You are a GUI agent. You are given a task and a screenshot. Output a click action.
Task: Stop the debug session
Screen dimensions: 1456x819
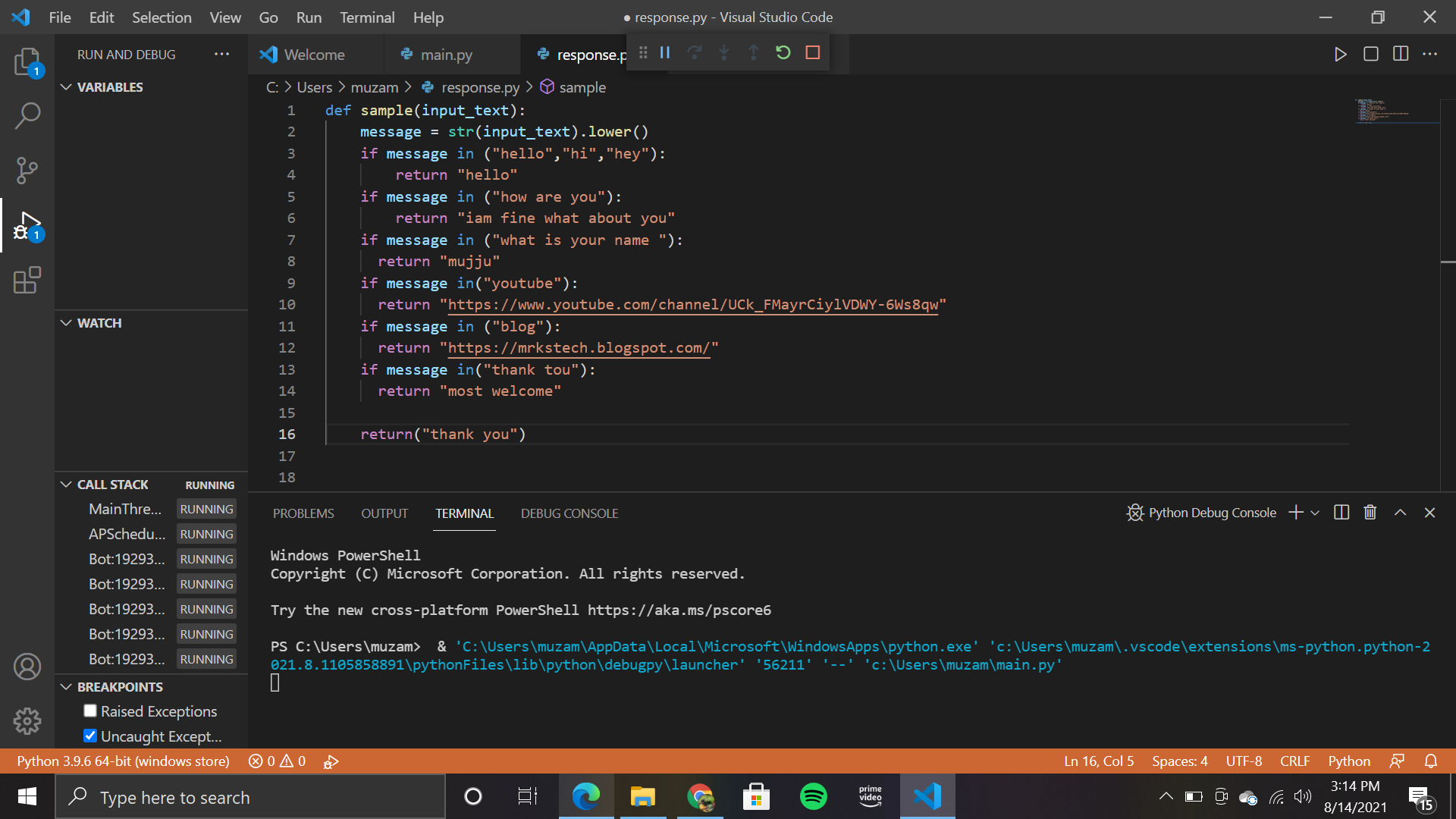point(813,52)
